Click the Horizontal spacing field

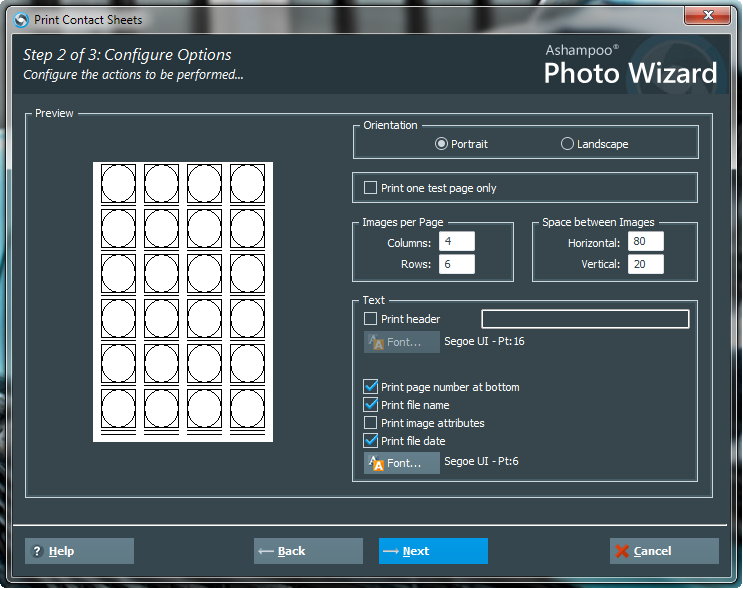(645, 242)
